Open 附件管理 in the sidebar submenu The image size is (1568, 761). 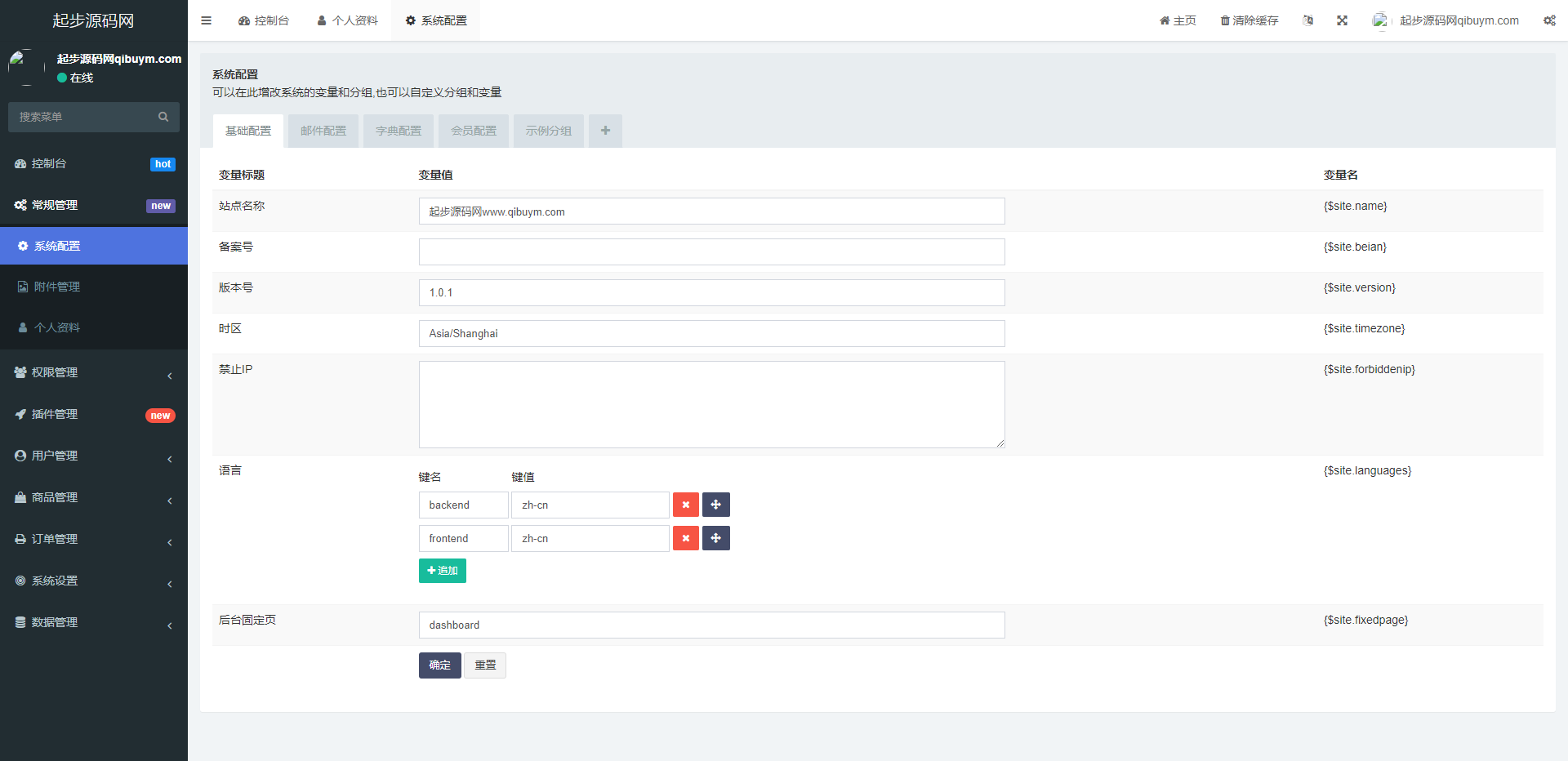(x=94, y=287)
